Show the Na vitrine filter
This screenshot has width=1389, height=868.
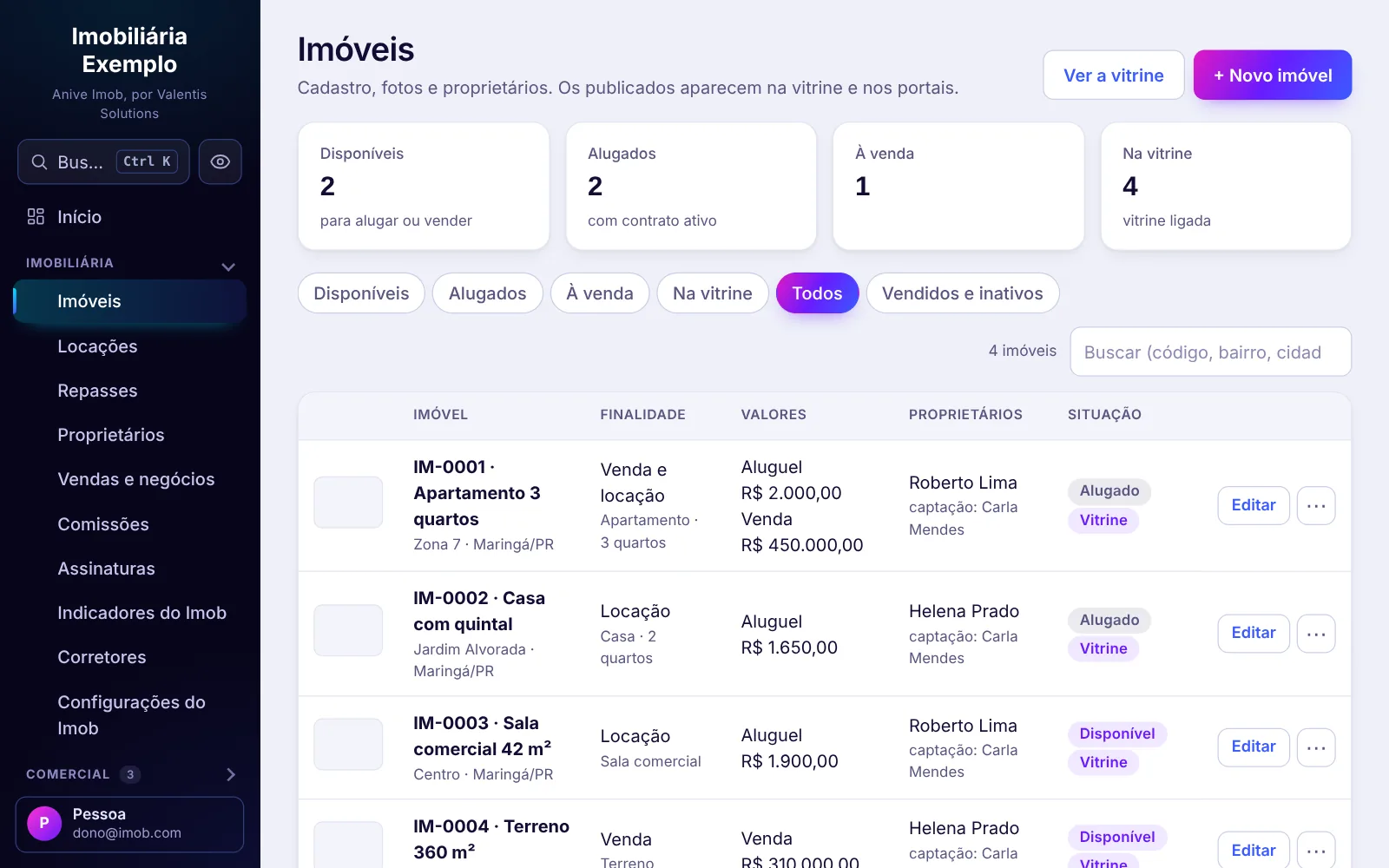click(x=713, y=293)
